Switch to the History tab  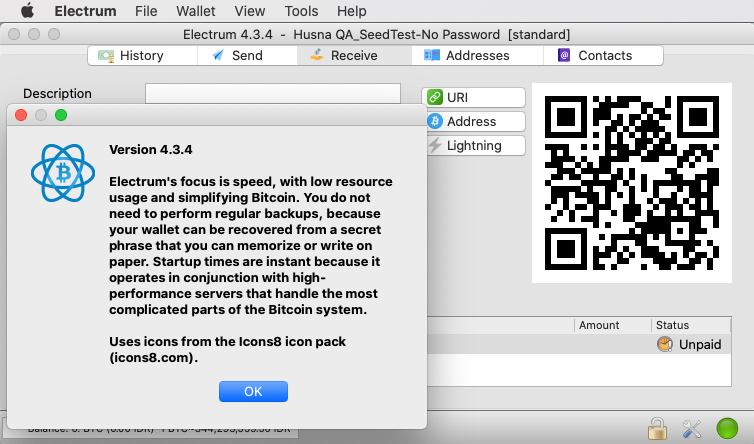(142, 55)
